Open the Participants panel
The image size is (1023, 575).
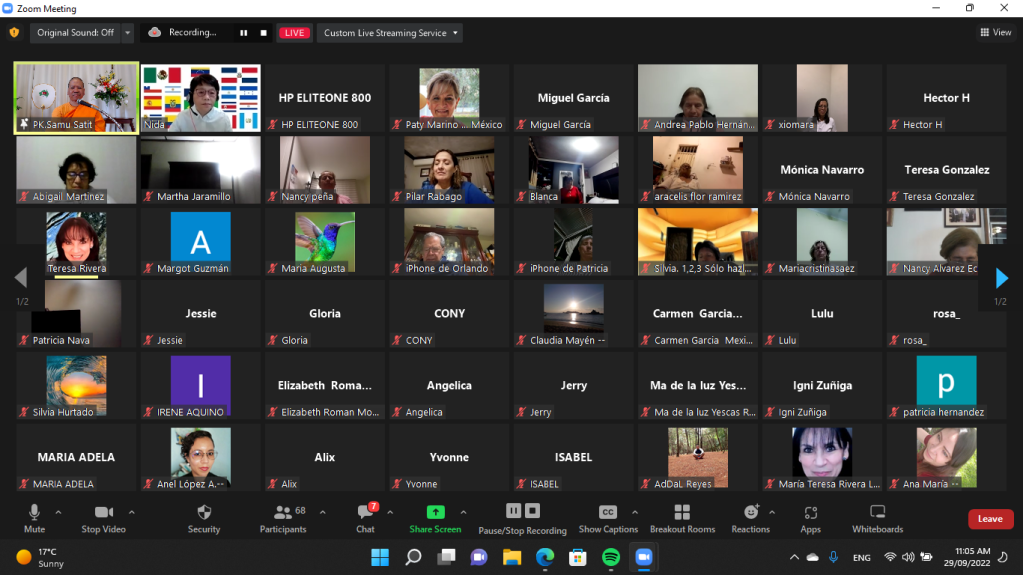click(282, 517)
